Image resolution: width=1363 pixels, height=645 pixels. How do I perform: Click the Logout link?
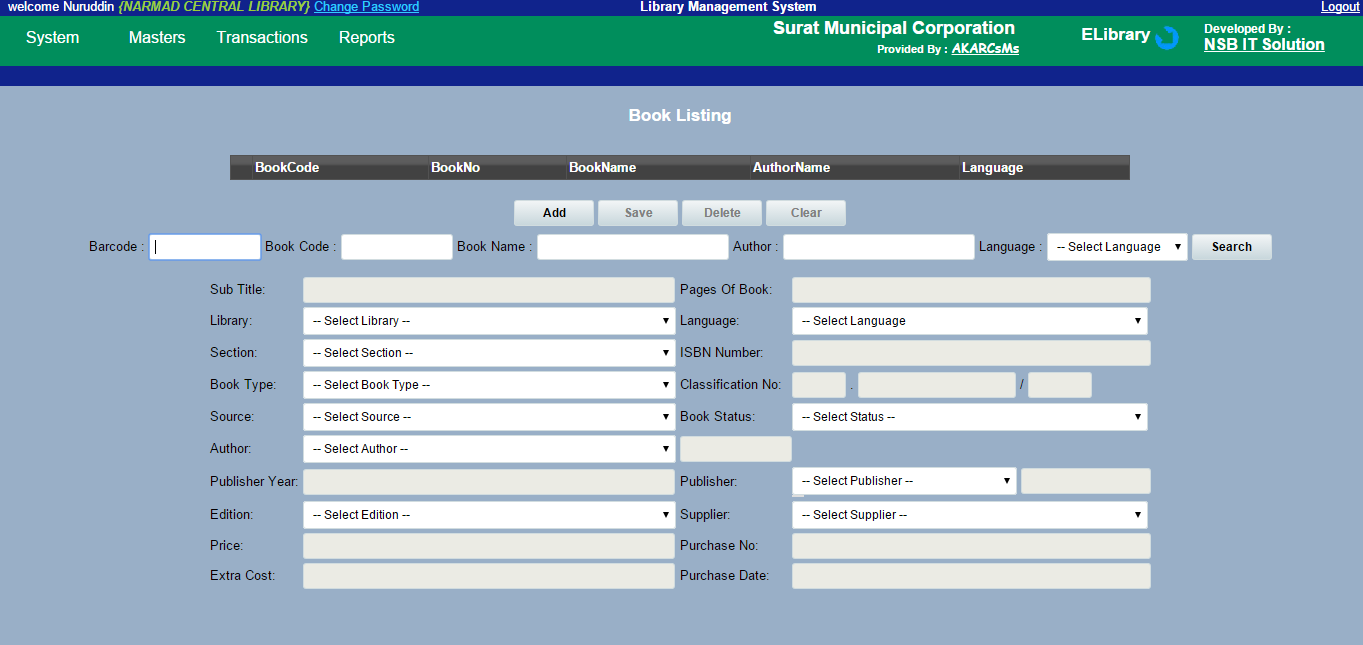click(x=1339, y=7)
